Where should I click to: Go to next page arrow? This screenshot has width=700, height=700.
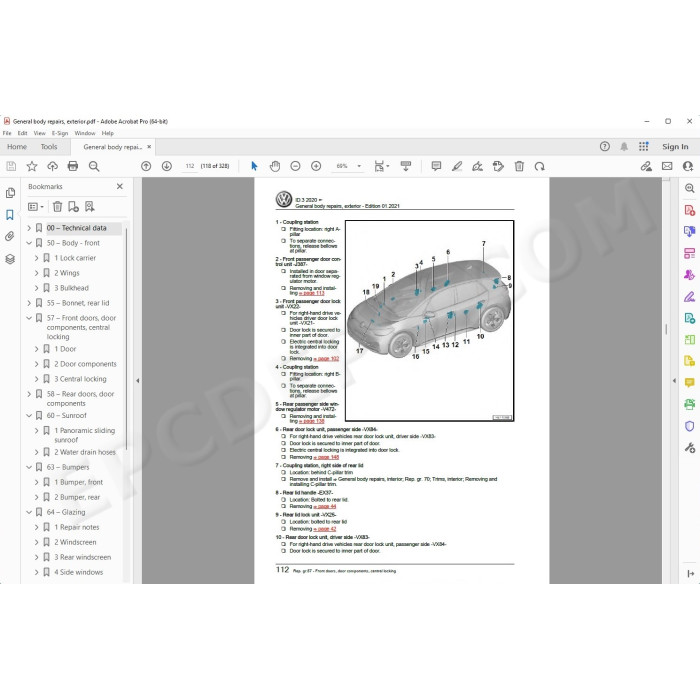(x=167, y=166)
